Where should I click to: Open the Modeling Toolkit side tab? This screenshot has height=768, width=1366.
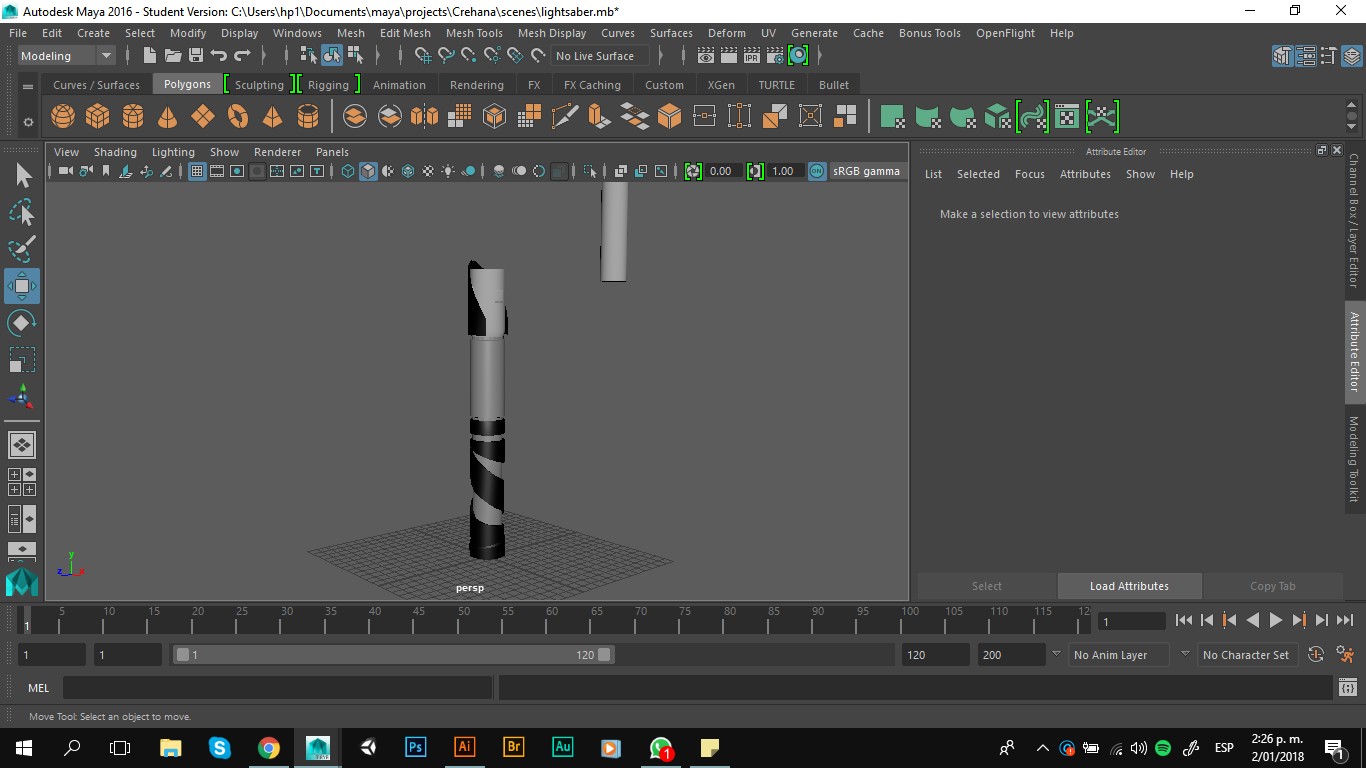pos(1355,458)
